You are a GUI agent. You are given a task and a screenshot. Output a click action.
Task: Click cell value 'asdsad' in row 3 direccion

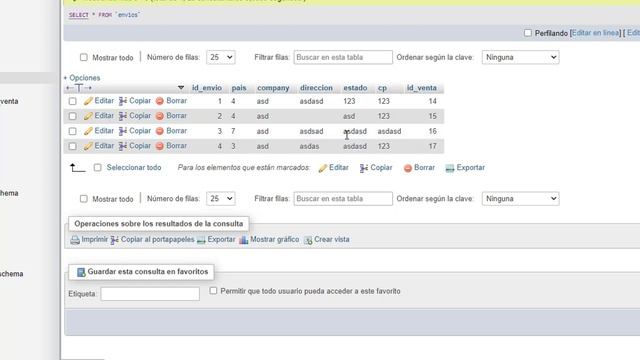point(311,131)
